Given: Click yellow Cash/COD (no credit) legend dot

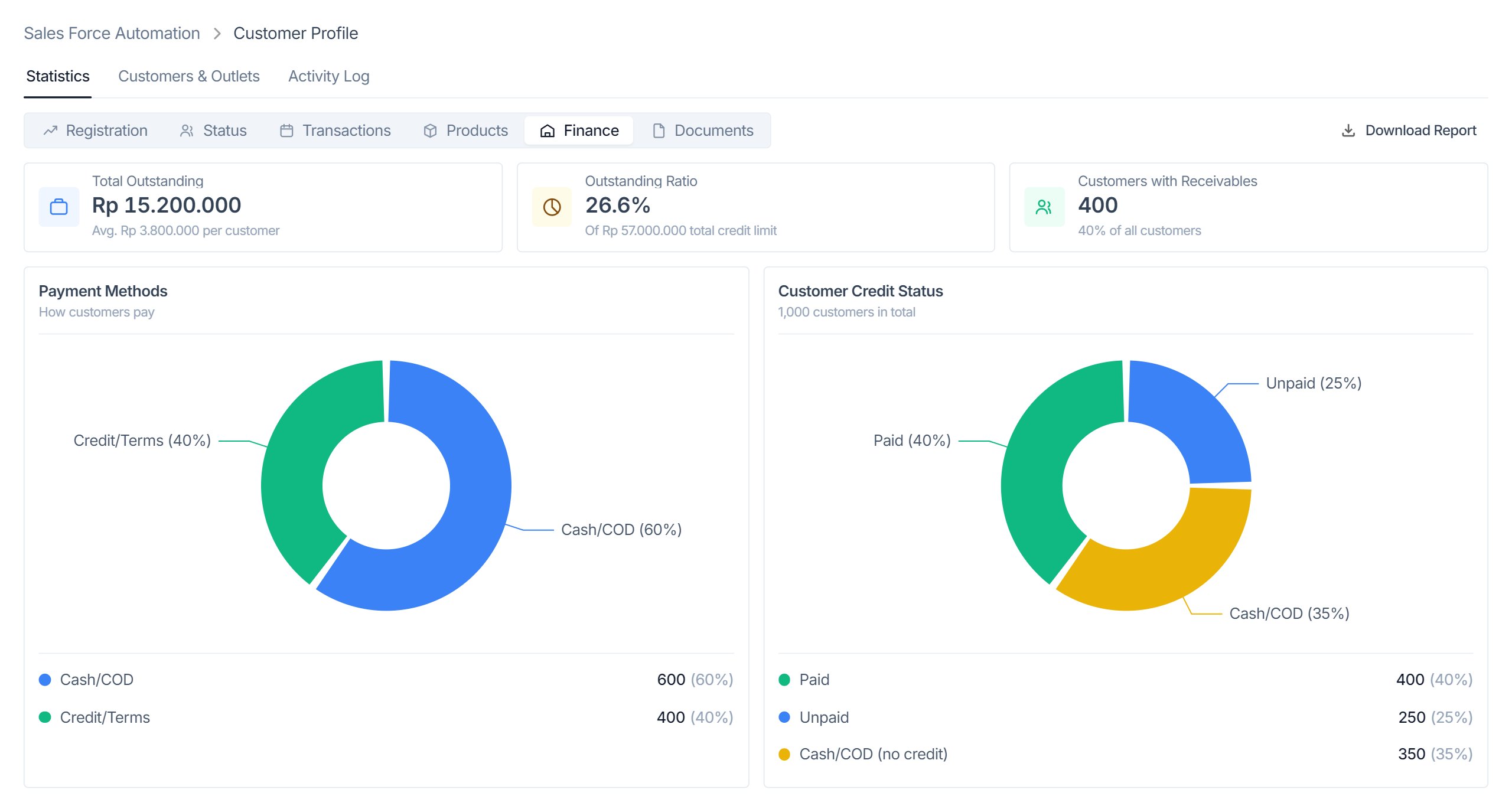Looking at the screenshot, I should (x=784, y=754).
